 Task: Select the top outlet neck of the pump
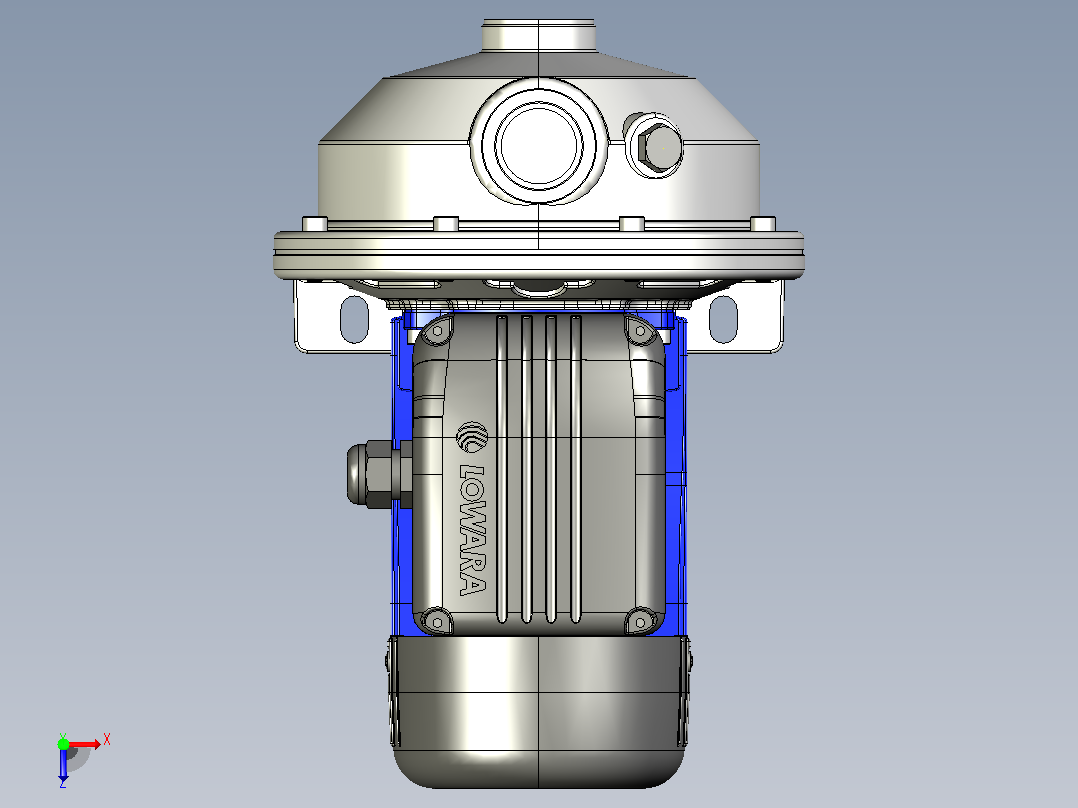(538, 34)
